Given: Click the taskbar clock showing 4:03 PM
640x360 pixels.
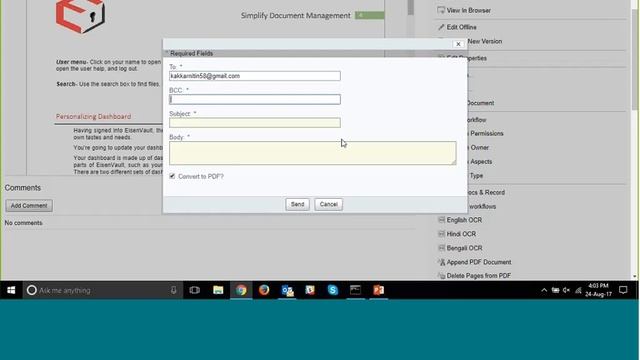Looking at the screenshot, I should point(598,290).
